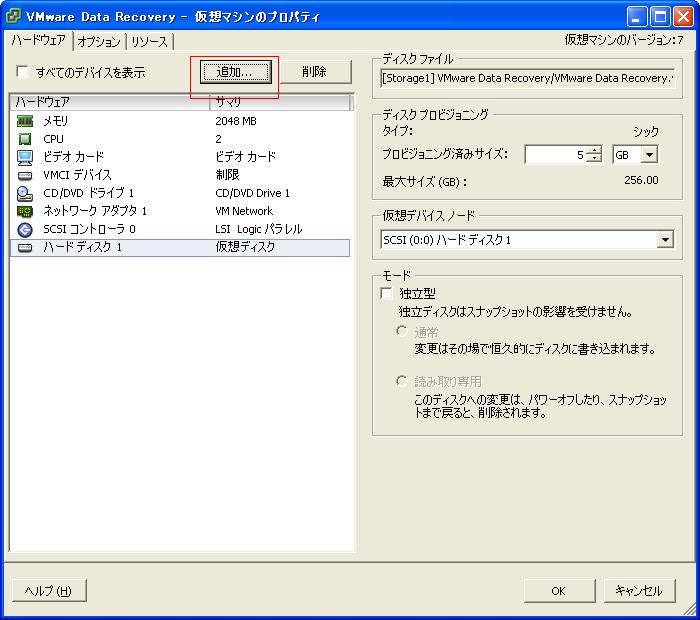The image size is (700, 620).
Task: Click the 仮想ディスク summary value
Action: [245, 247]
